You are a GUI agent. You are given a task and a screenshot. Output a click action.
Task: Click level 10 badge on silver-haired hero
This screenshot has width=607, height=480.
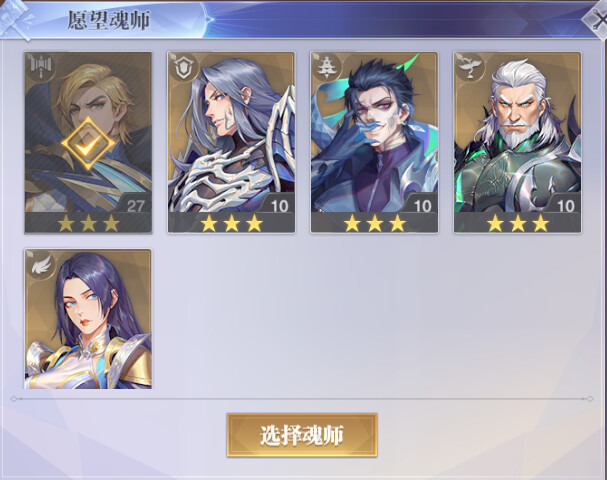click(279, 206)
